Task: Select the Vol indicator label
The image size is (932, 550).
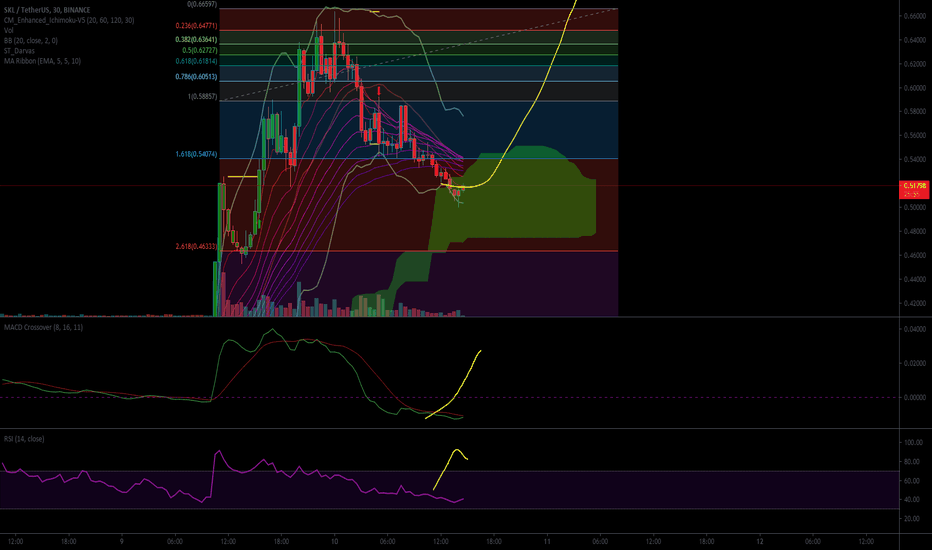Action: tap(8, 30)
